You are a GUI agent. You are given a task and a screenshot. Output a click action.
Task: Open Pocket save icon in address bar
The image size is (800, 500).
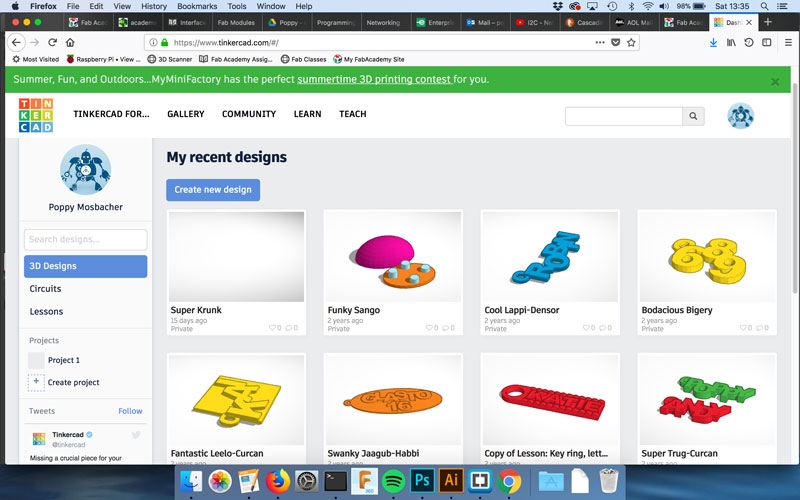pos(615,42)
